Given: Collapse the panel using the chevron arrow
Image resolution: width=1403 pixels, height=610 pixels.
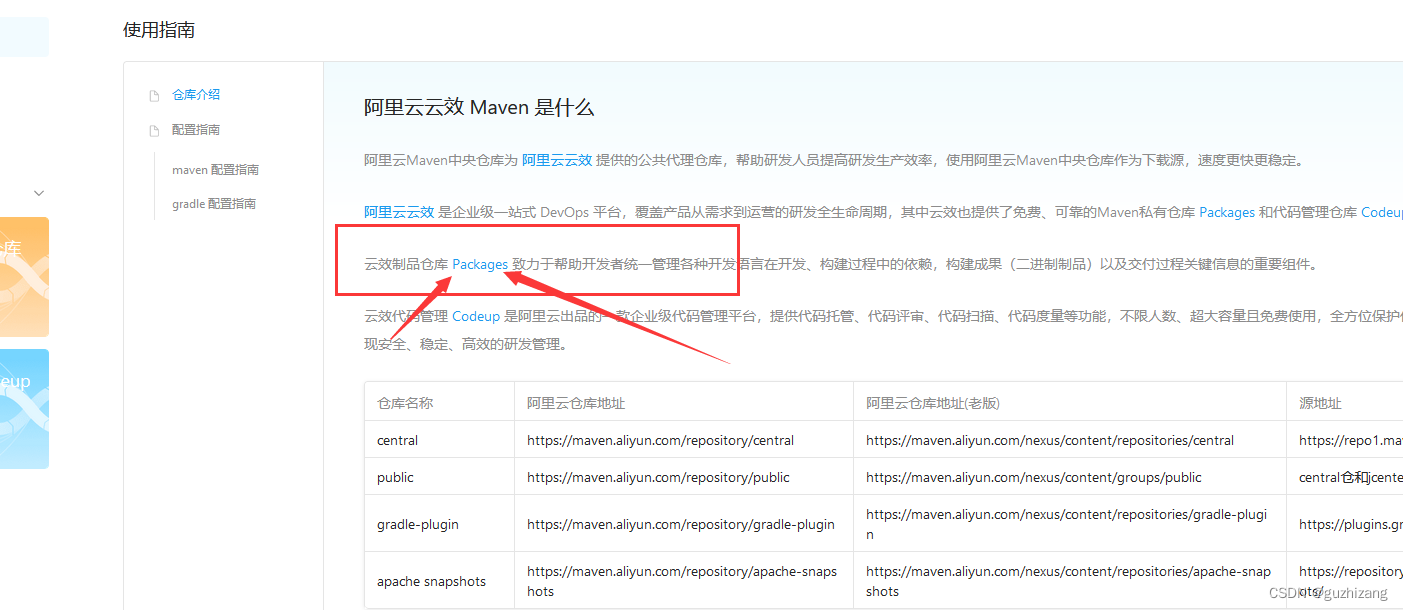Looking at the screenshot, I should 38,192.
